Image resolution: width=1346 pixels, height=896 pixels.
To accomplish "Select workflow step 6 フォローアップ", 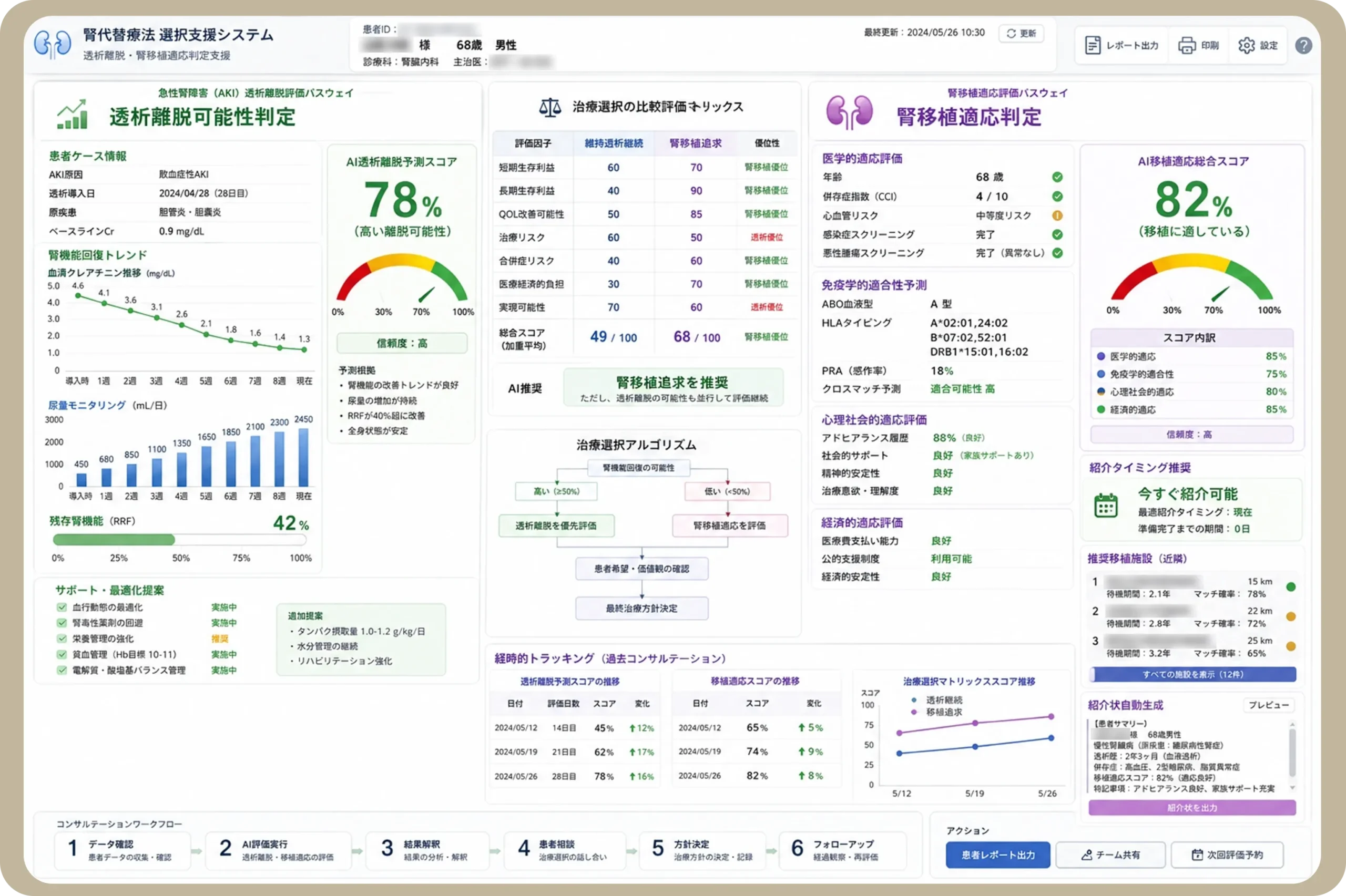I will (842, 850).
